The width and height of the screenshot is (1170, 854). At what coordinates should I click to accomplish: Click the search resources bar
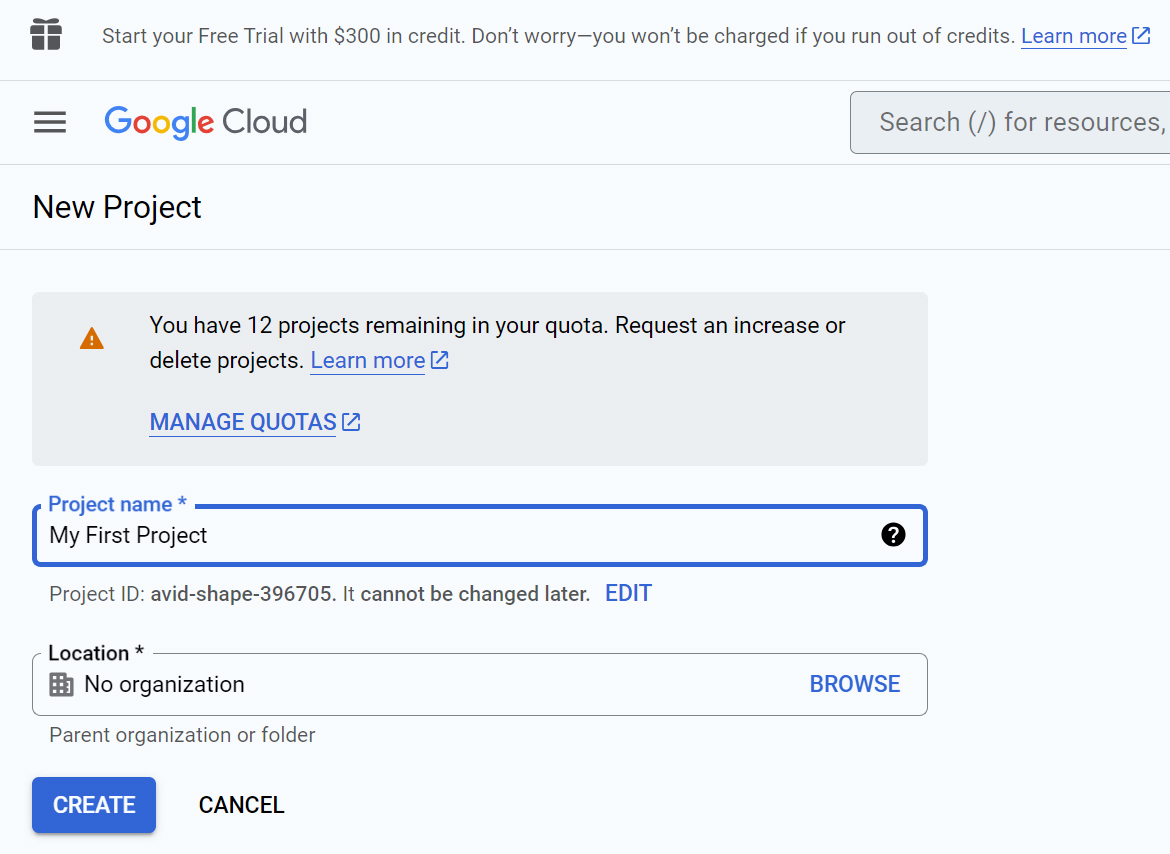coord(1010,122)
